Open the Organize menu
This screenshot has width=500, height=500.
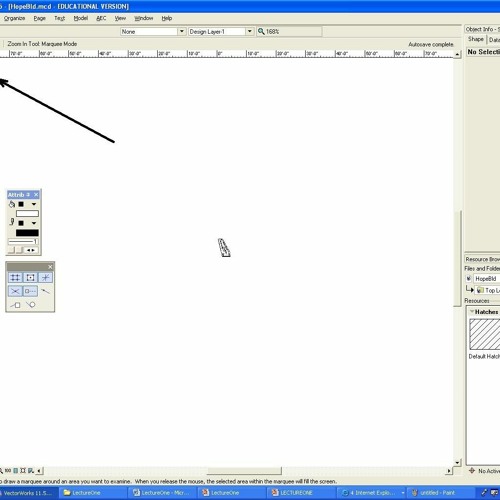14,18
